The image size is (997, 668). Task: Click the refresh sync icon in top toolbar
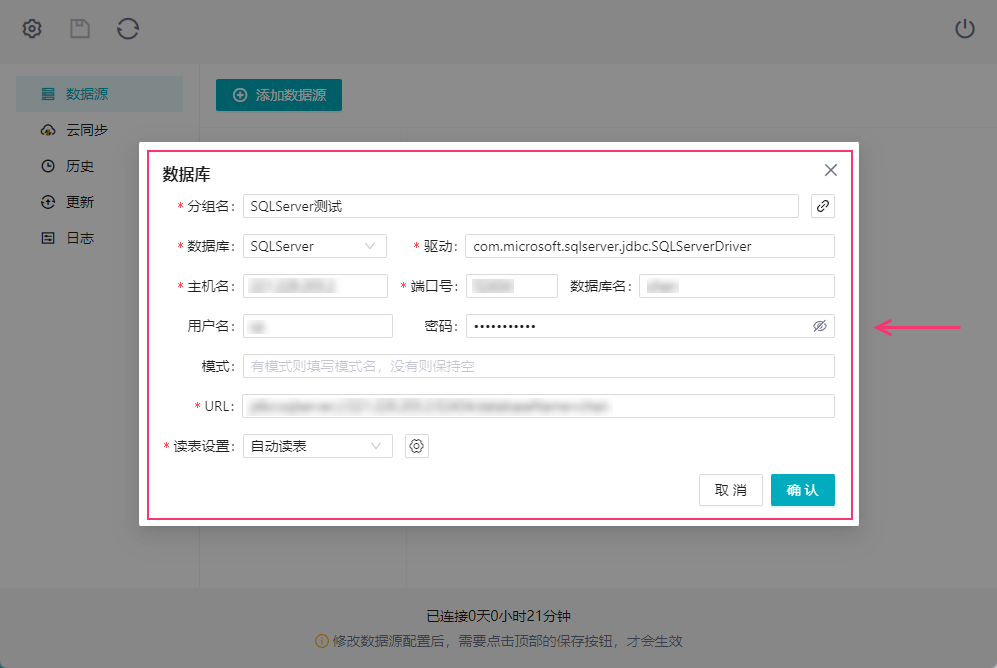128,29
